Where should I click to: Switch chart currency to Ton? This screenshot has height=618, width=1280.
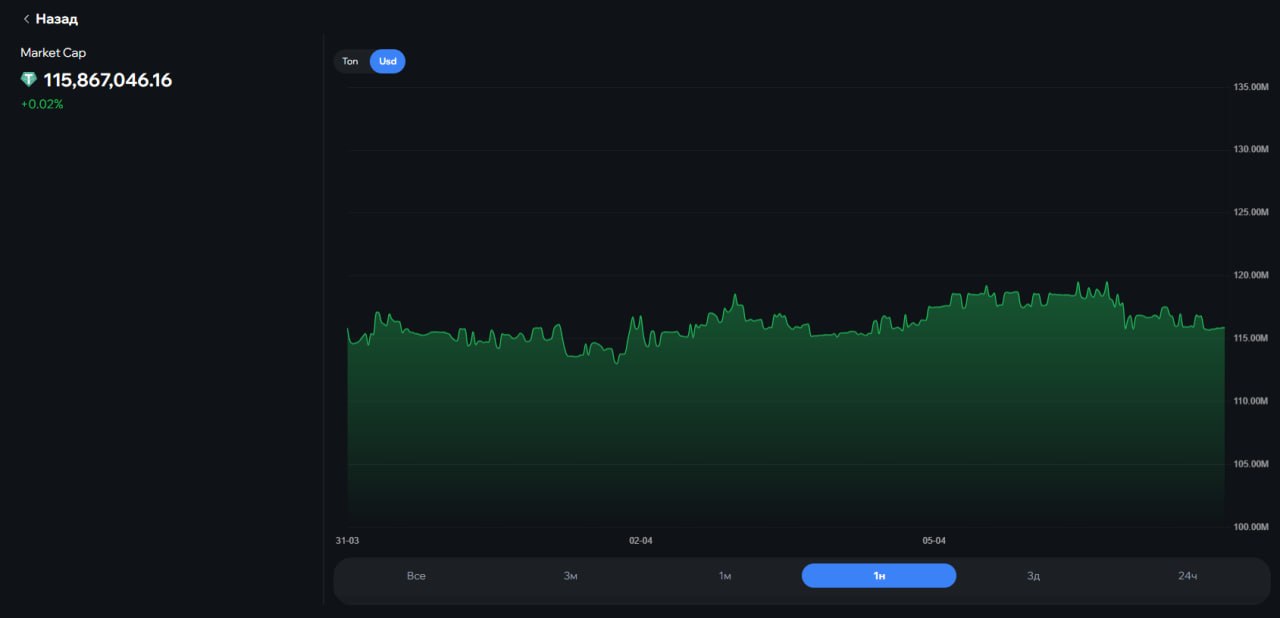(350, 62)
